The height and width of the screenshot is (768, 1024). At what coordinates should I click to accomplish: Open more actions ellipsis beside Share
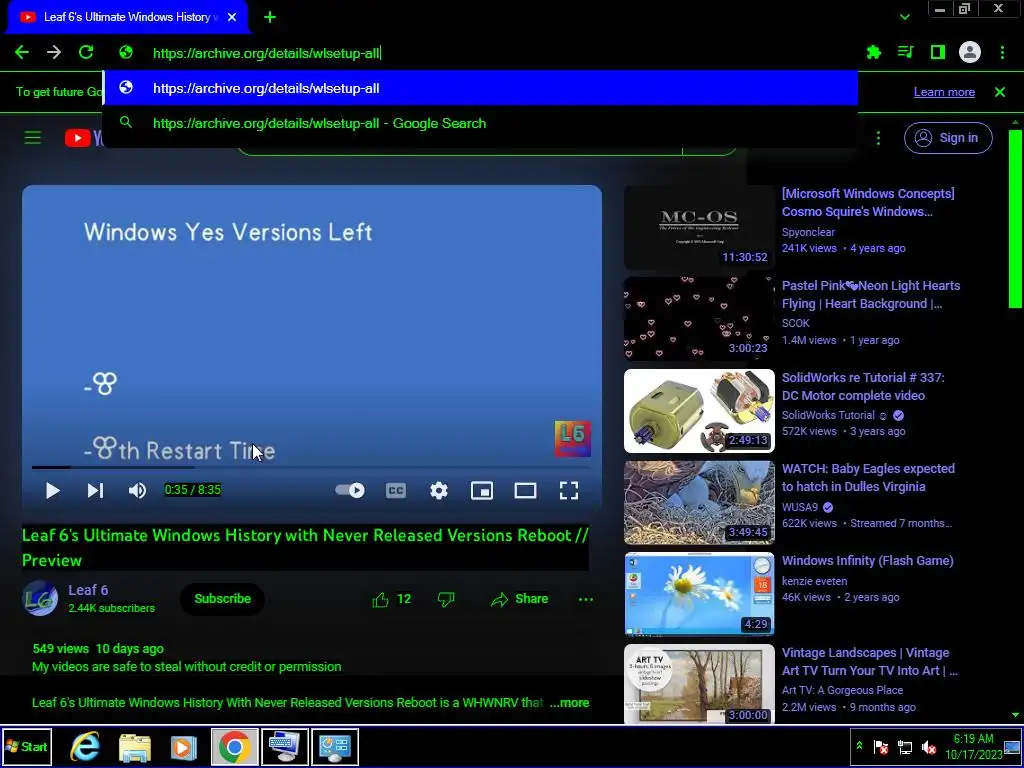coord(586,600)
